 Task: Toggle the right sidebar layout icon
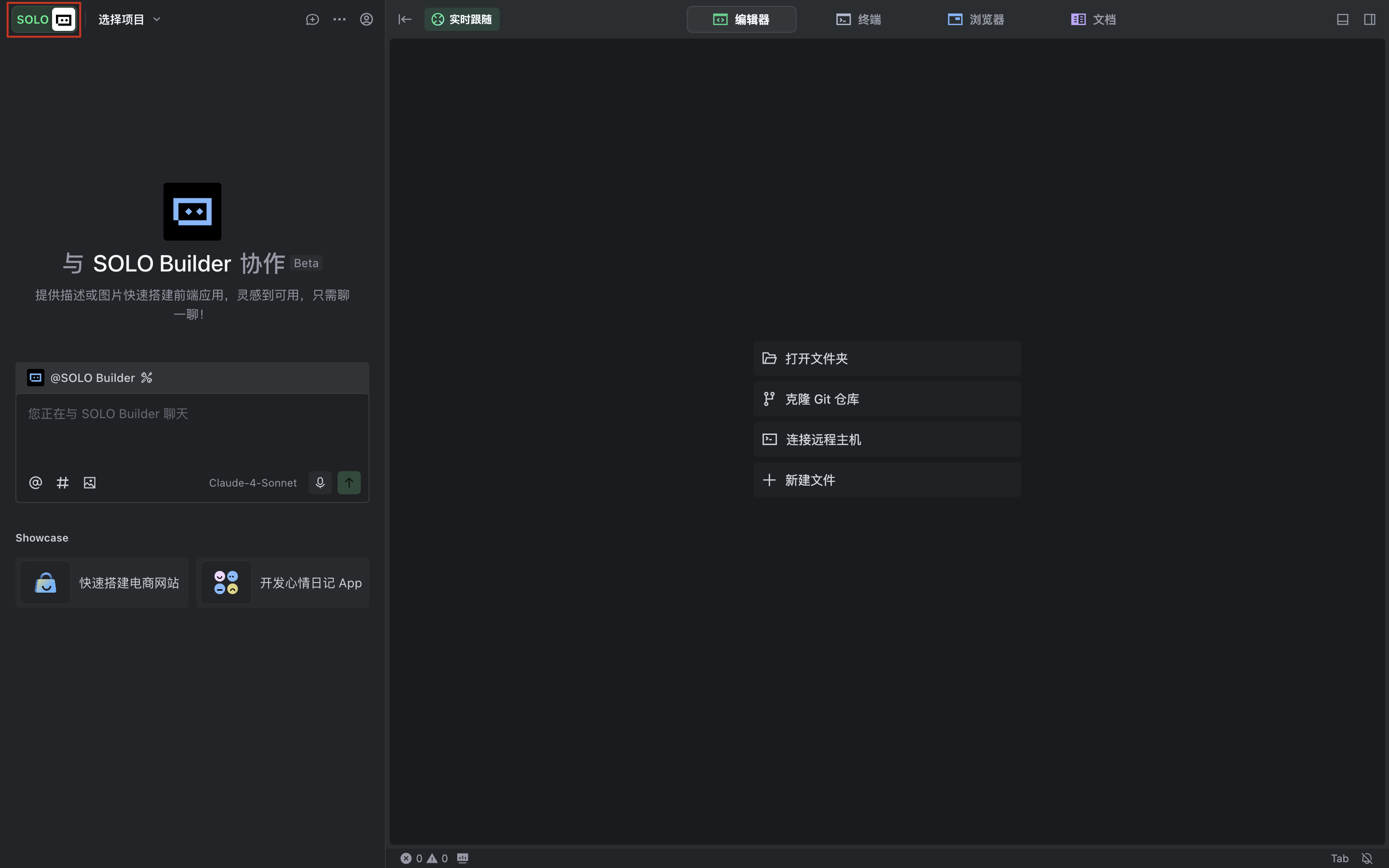(1370, 19)
